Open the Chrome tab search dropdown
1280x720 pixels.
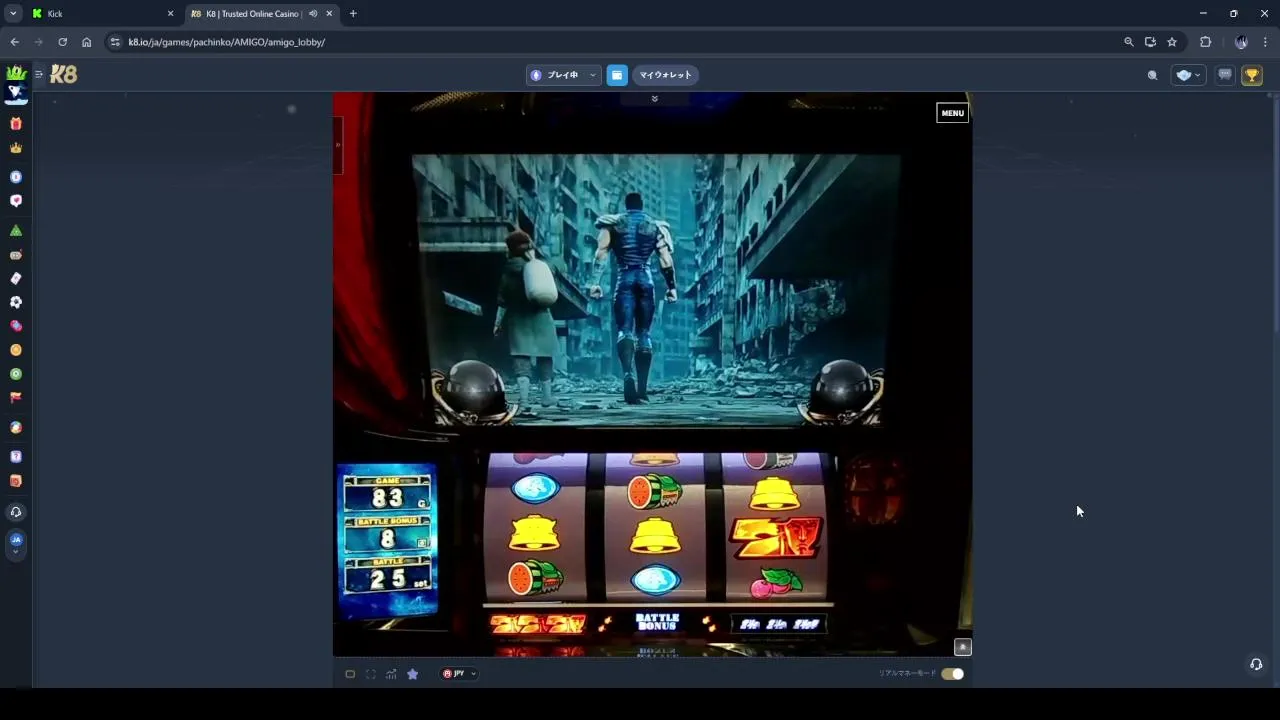coord(13,14)
